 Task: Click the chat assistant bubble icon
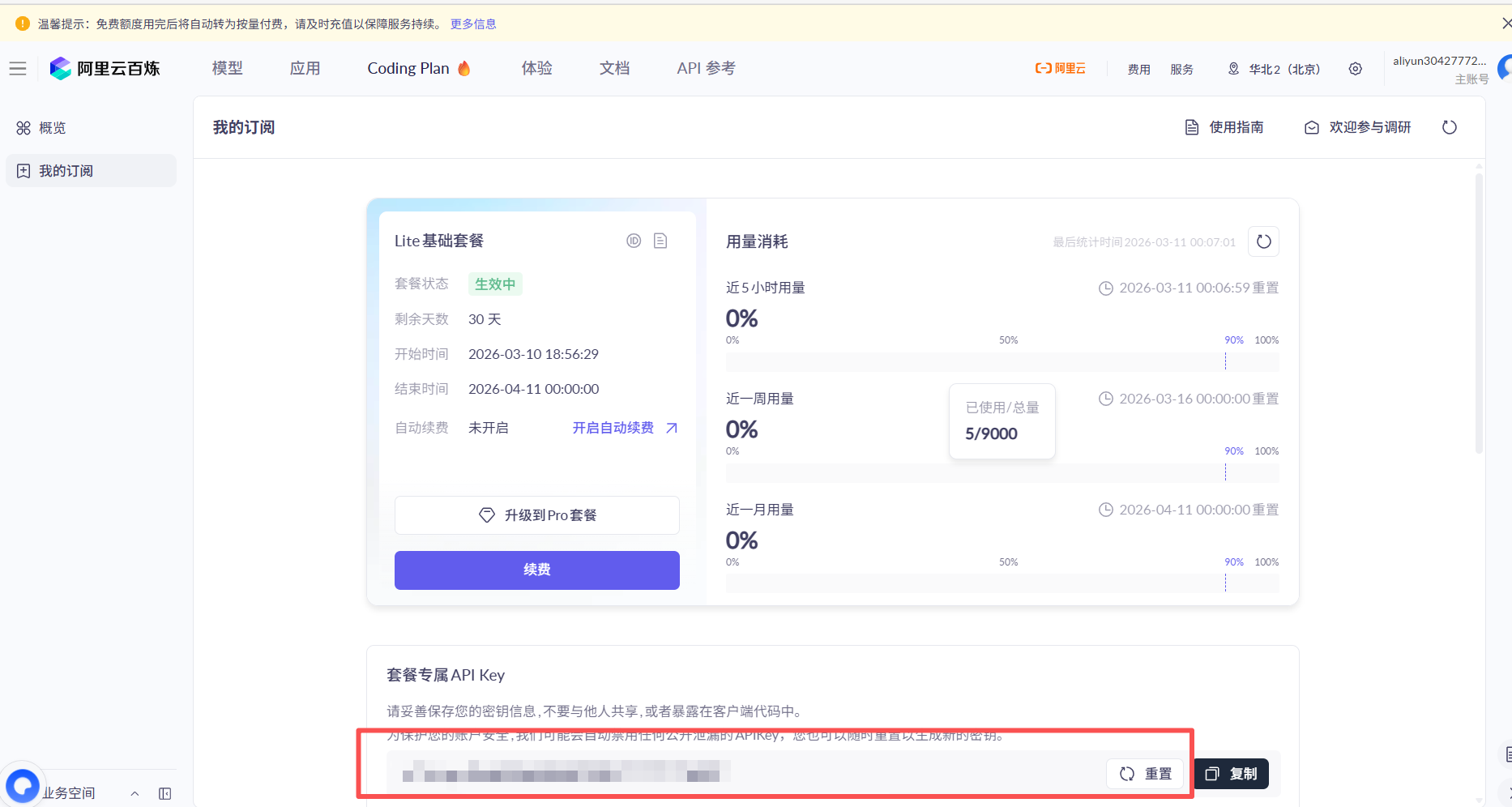tap(22, 785)
